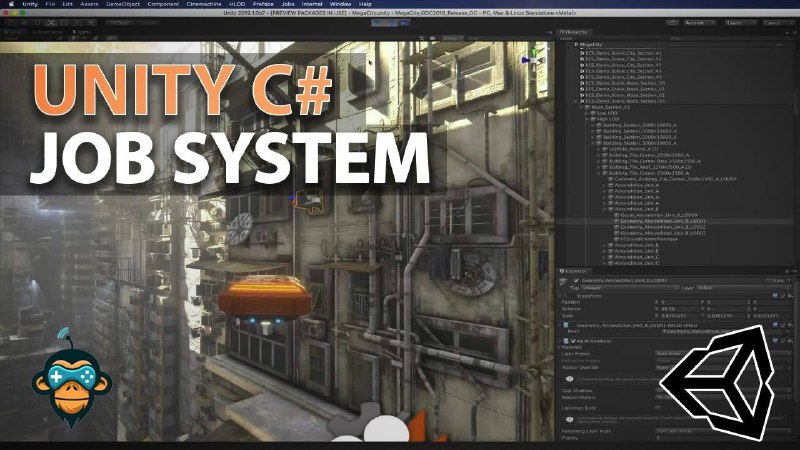The width and height of the screenshot is (800, 450).
Task: Open the Apple menu
Action: (x=11, y=4)
